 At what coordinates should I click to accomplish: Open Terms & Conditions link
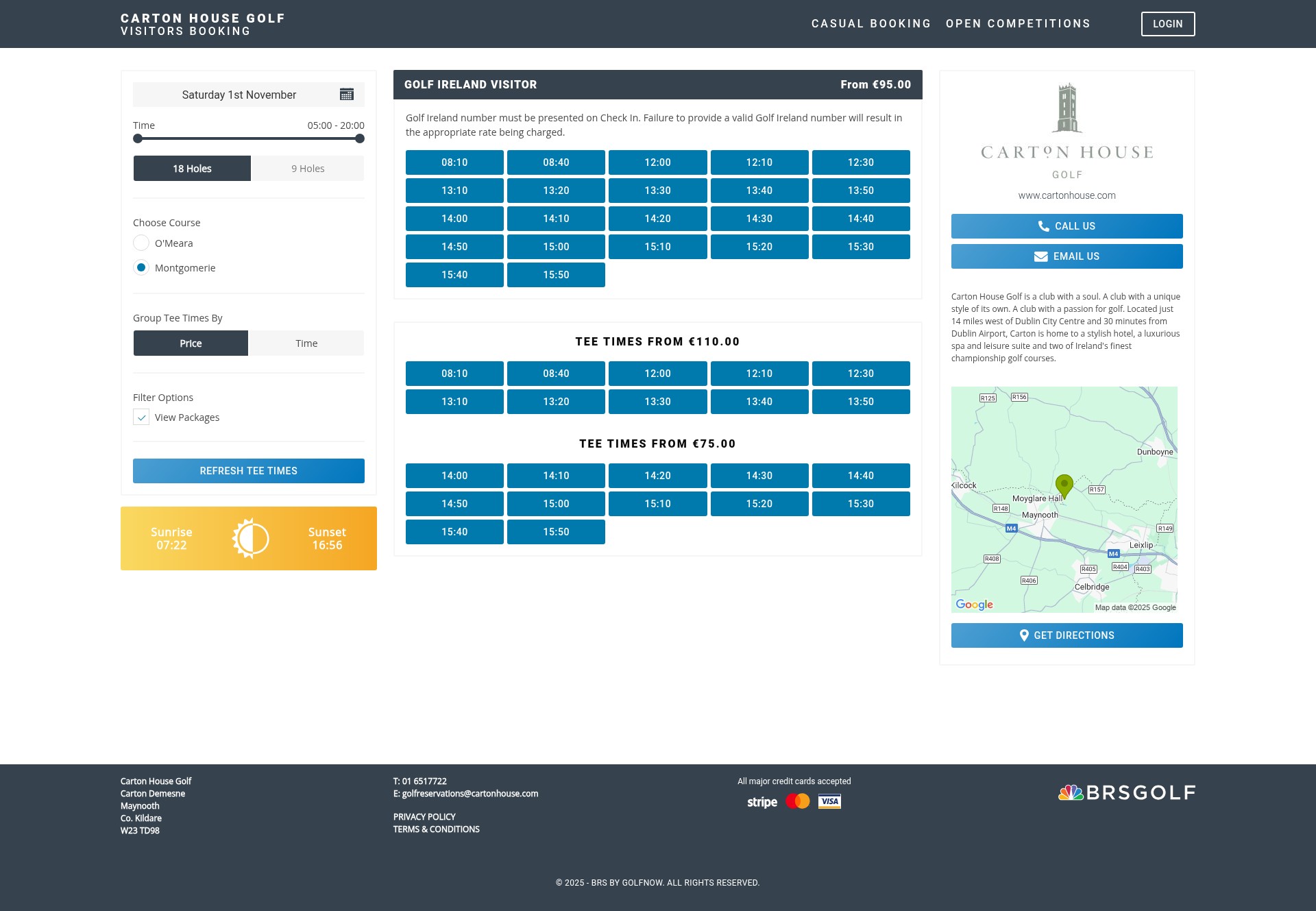point(437,829)
